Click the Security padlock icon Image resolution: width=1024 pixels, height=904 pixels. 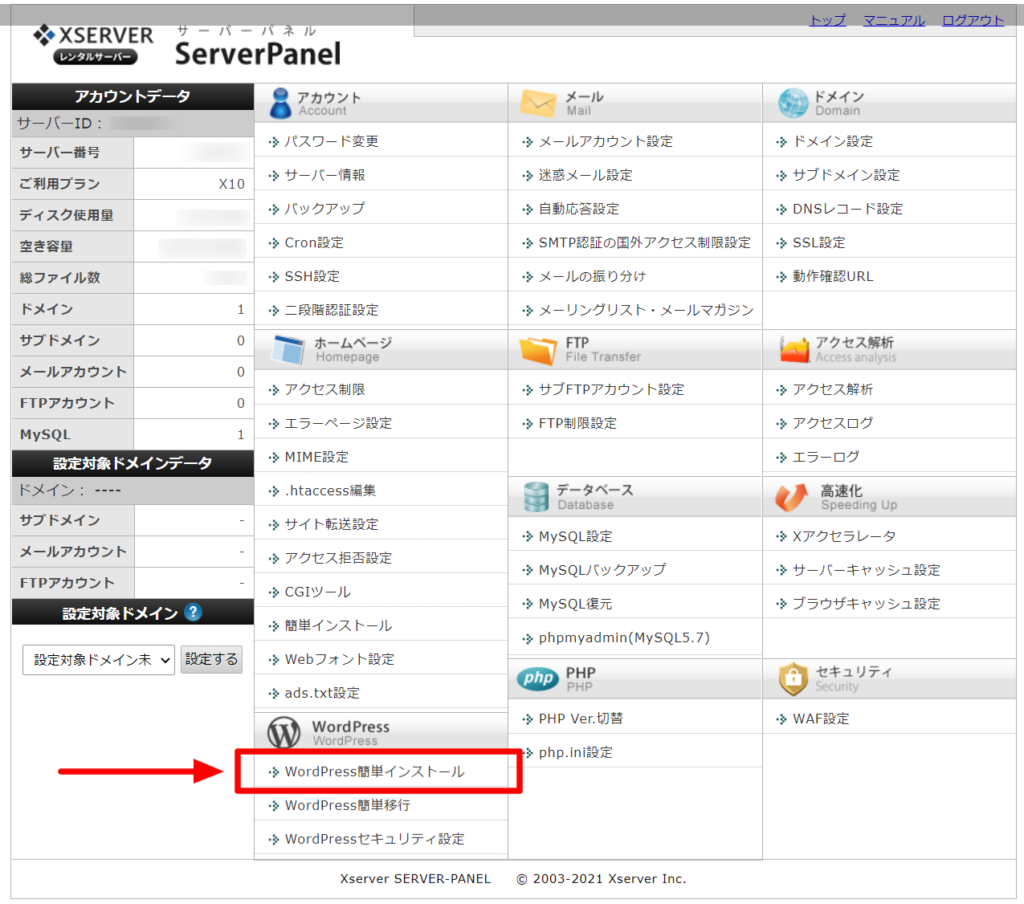(x=793, y=679)
